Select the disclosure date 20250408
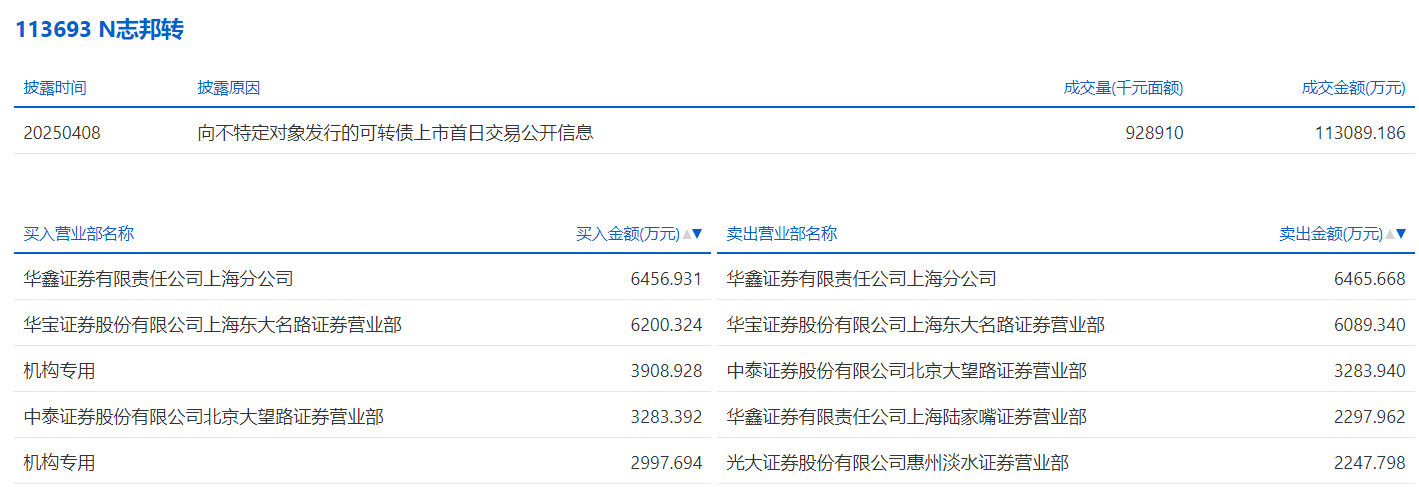The image size is (1419, 487). (x=62, y=133)
